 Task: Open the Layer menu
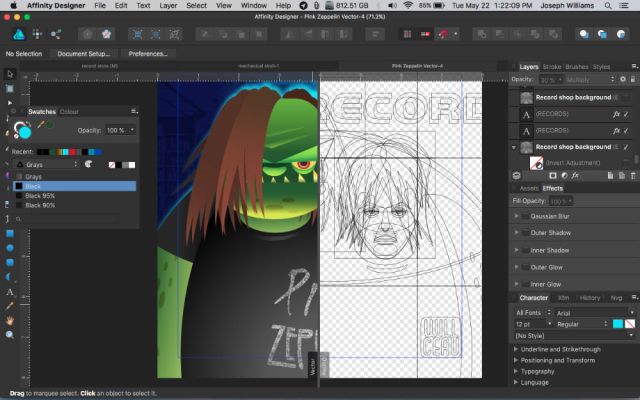click(168, 6)
